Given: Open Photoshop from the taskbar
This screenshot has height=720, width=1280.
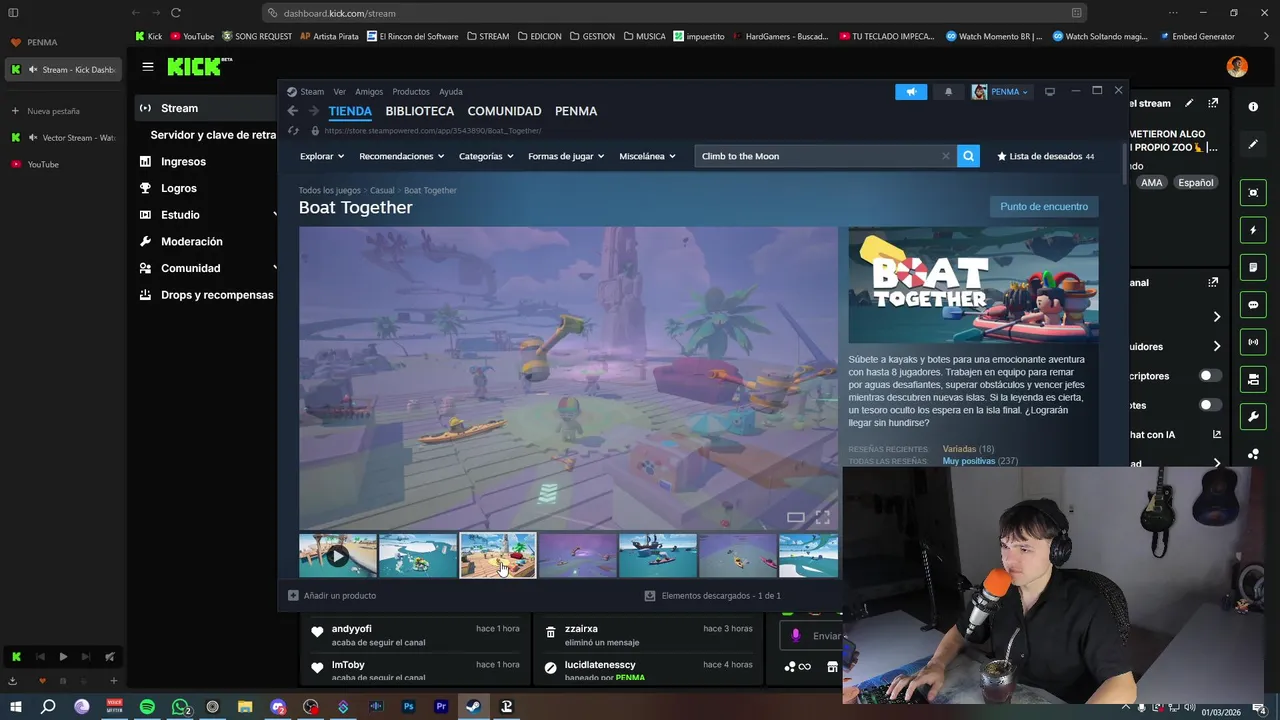Looking at the screenshot, I should coord(408,707).
